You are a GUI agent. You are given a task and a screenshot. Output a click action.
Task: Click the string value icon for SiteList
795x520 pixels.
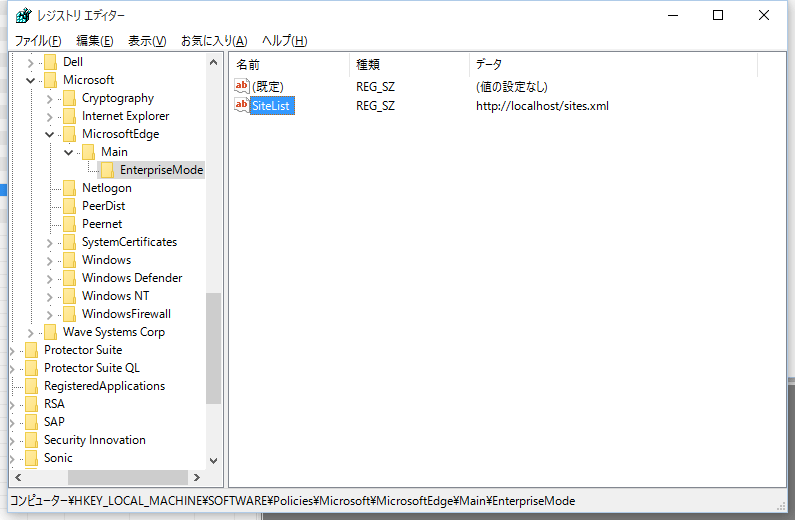pos(241,105)
